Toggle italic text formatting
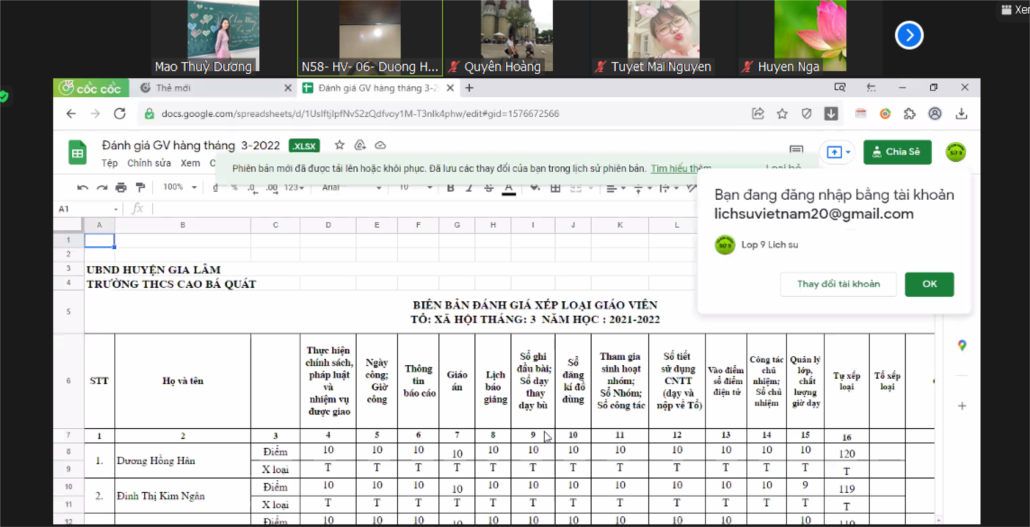The image size is (1030, 527). (470, 187)
